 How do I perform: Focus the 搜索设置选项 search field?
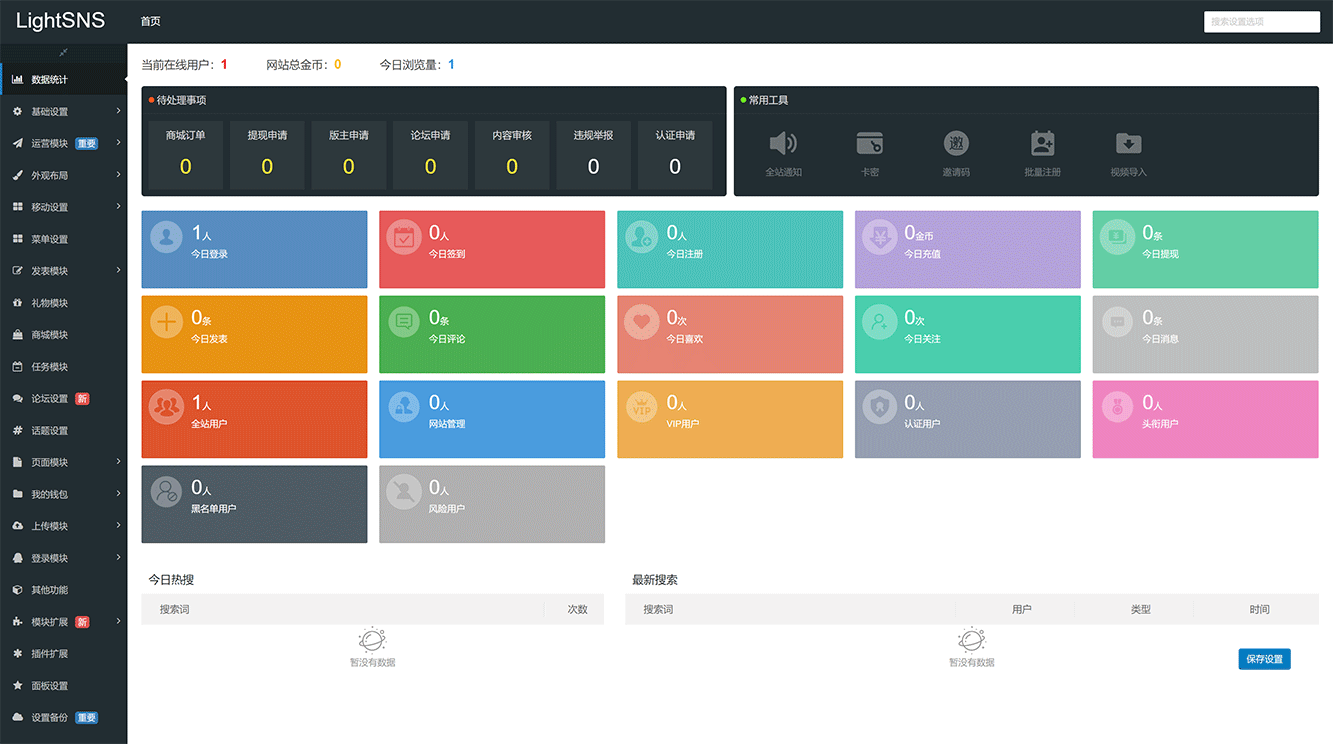click(x=1261, y=21)
